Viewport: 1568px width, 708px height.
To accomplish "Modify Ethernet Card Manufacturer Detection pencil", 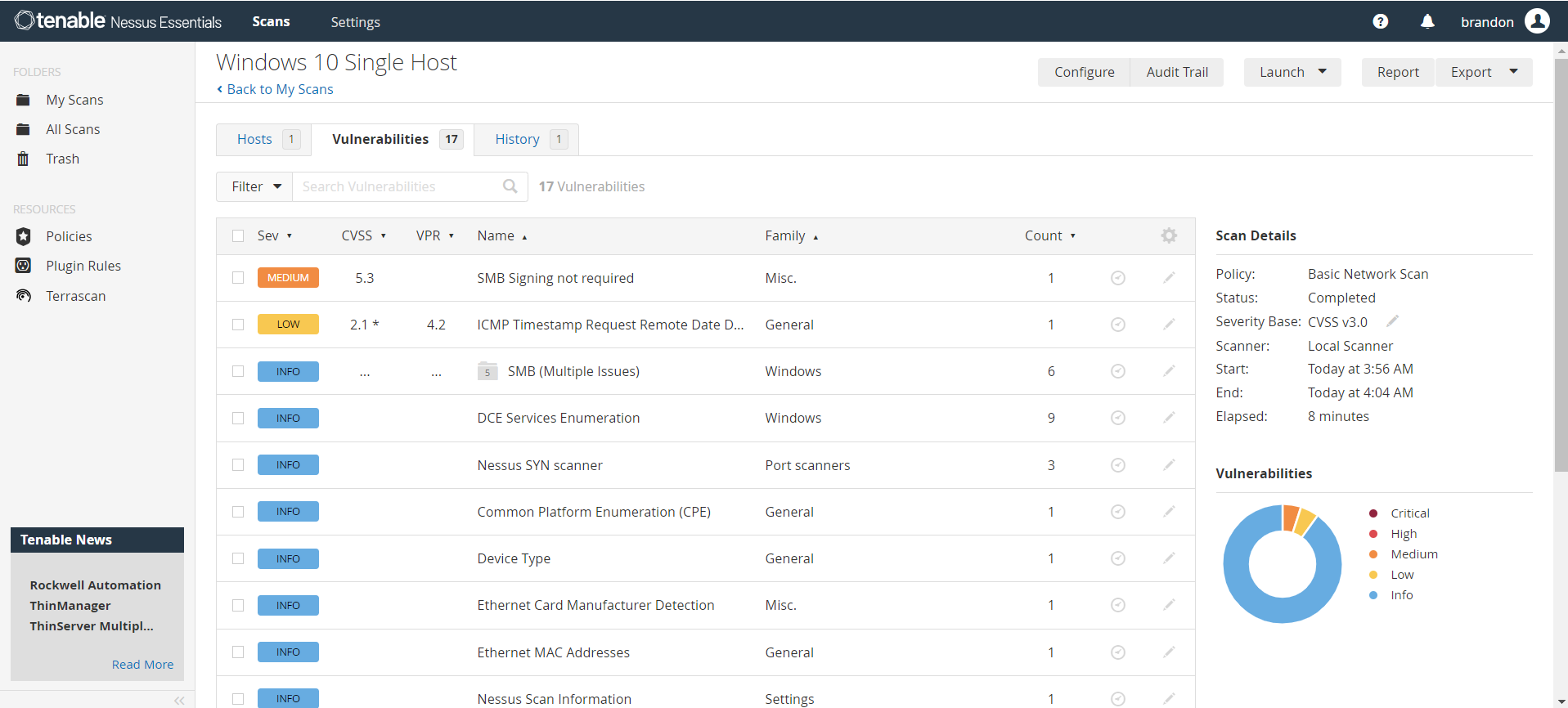I will coord(1169,605).
